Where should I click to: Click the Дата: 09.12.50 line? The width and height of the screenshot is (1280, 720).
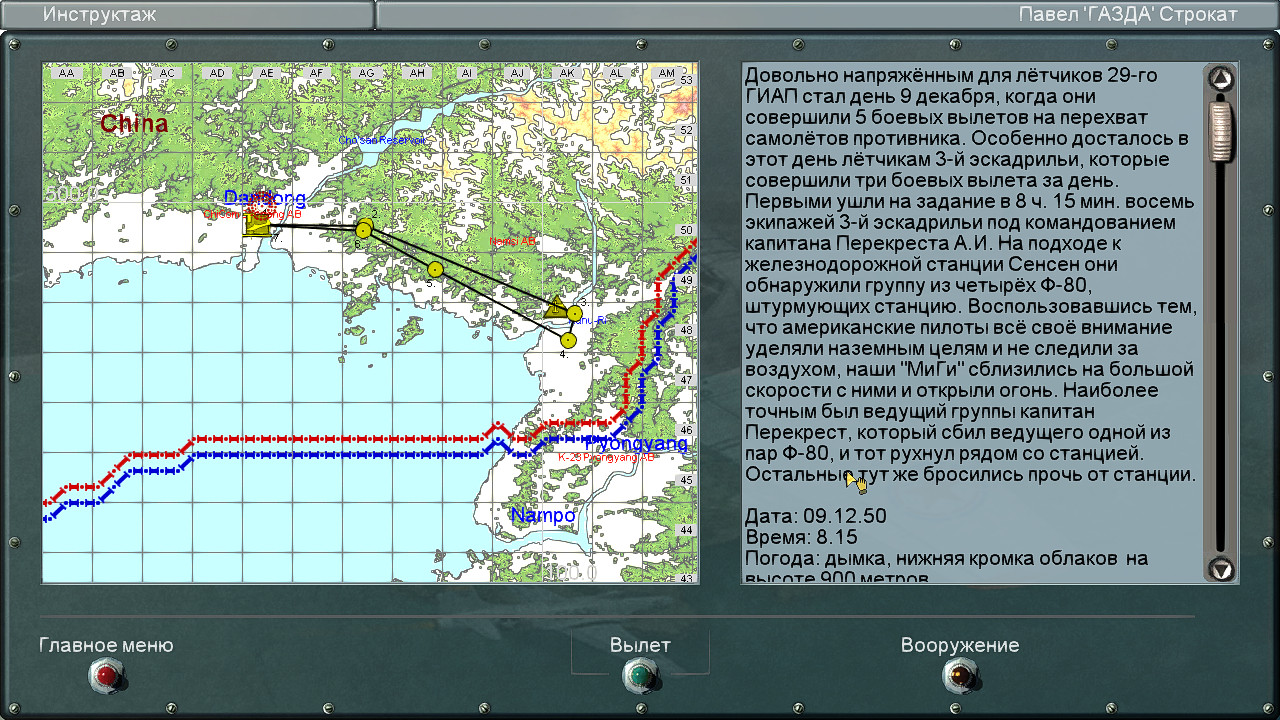pos(815,516)
